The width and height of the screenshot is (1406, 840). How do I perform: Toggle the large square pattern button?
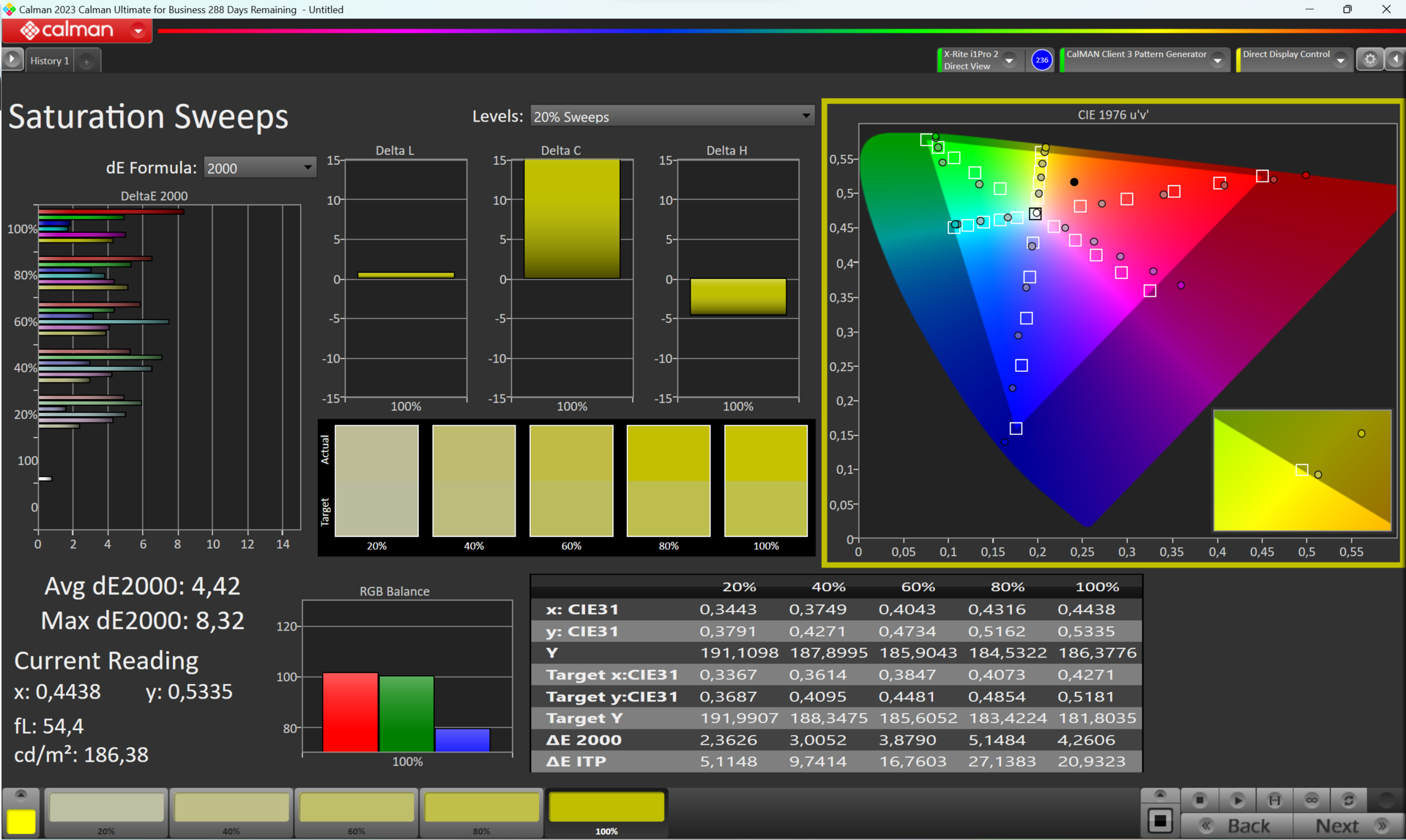(x=1160, y=822)
